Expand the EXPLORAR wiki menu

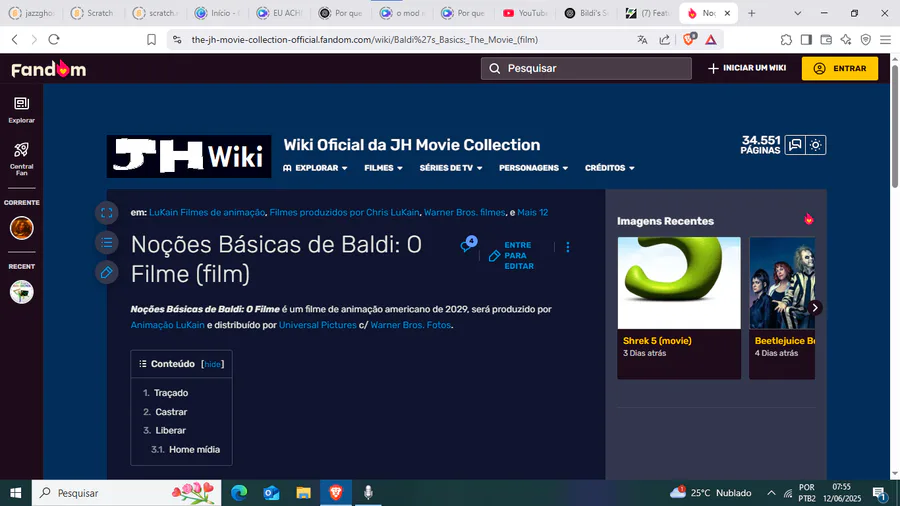[x=315, y=168]
